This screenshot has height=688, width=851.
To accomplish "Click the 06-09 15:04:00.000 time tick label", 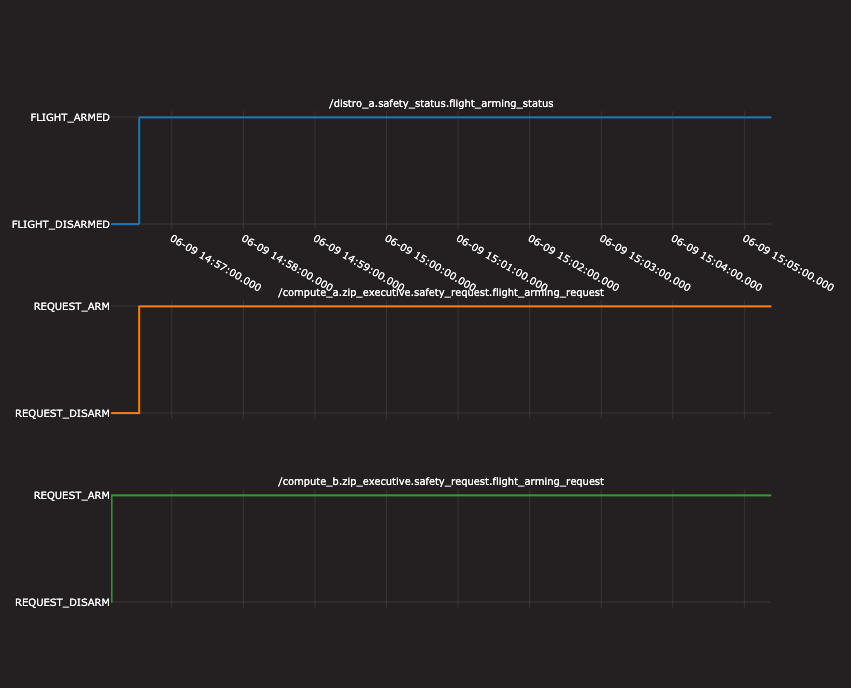I will click(x=717, y=263).
